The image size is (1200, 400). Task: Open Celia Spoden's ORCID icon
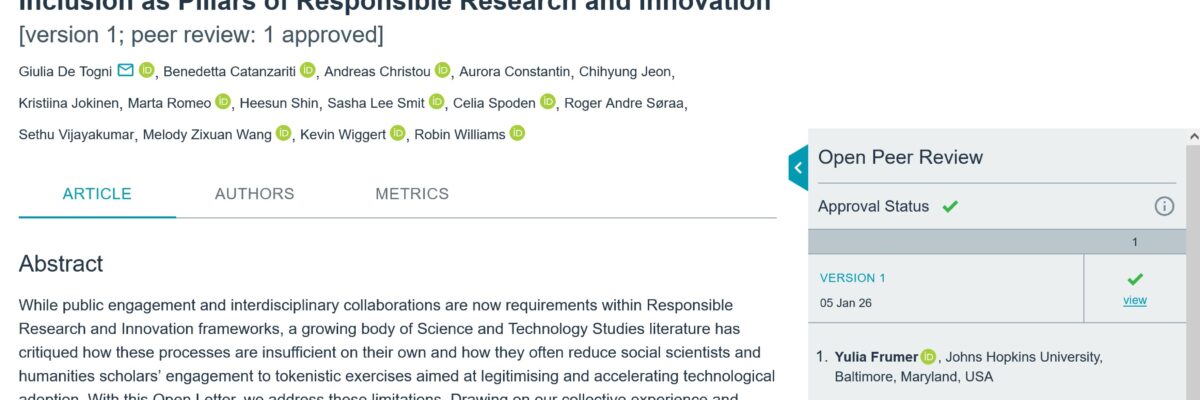pyautogui.click(x=548, y=102)
